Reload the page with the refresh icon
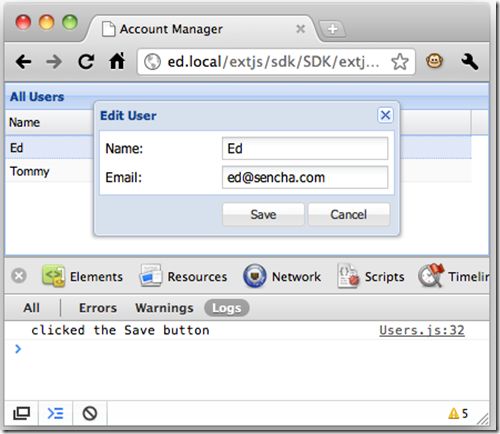This screenshot has width=500, height=434. (x=86, y=62)
